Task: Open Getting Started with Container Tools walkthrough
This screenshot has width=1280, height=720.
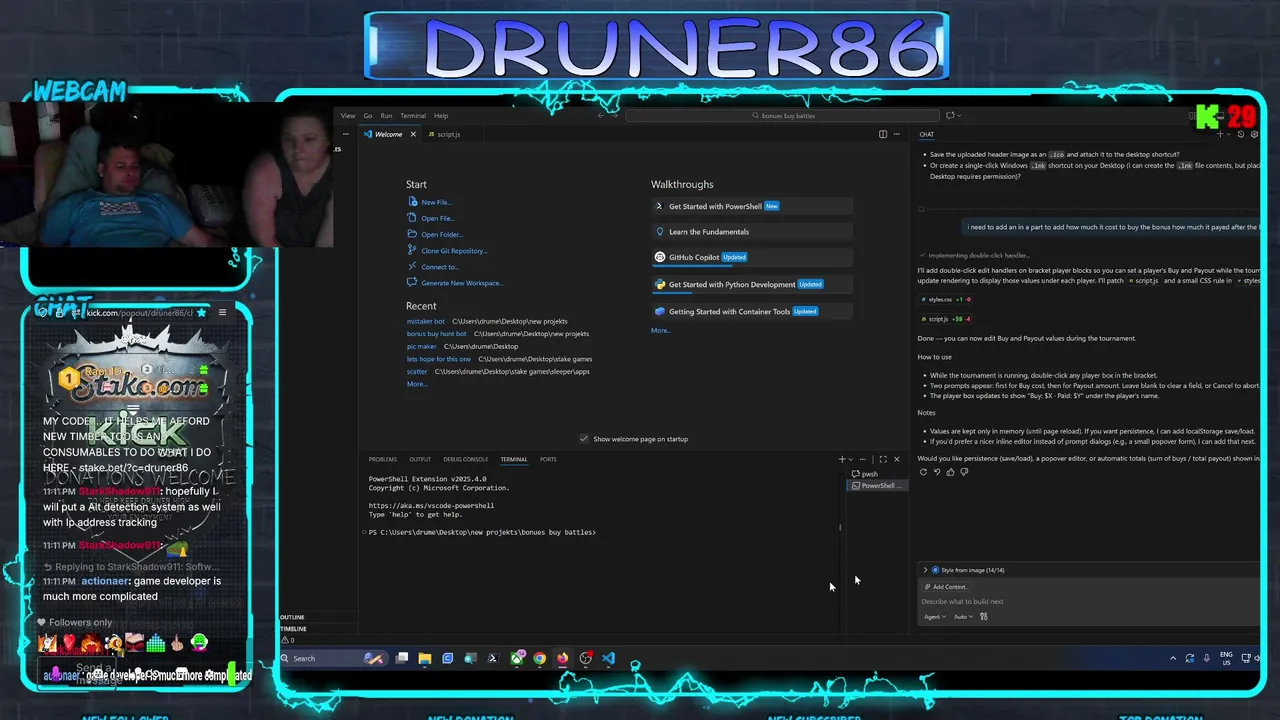Action: click(751, 311)
